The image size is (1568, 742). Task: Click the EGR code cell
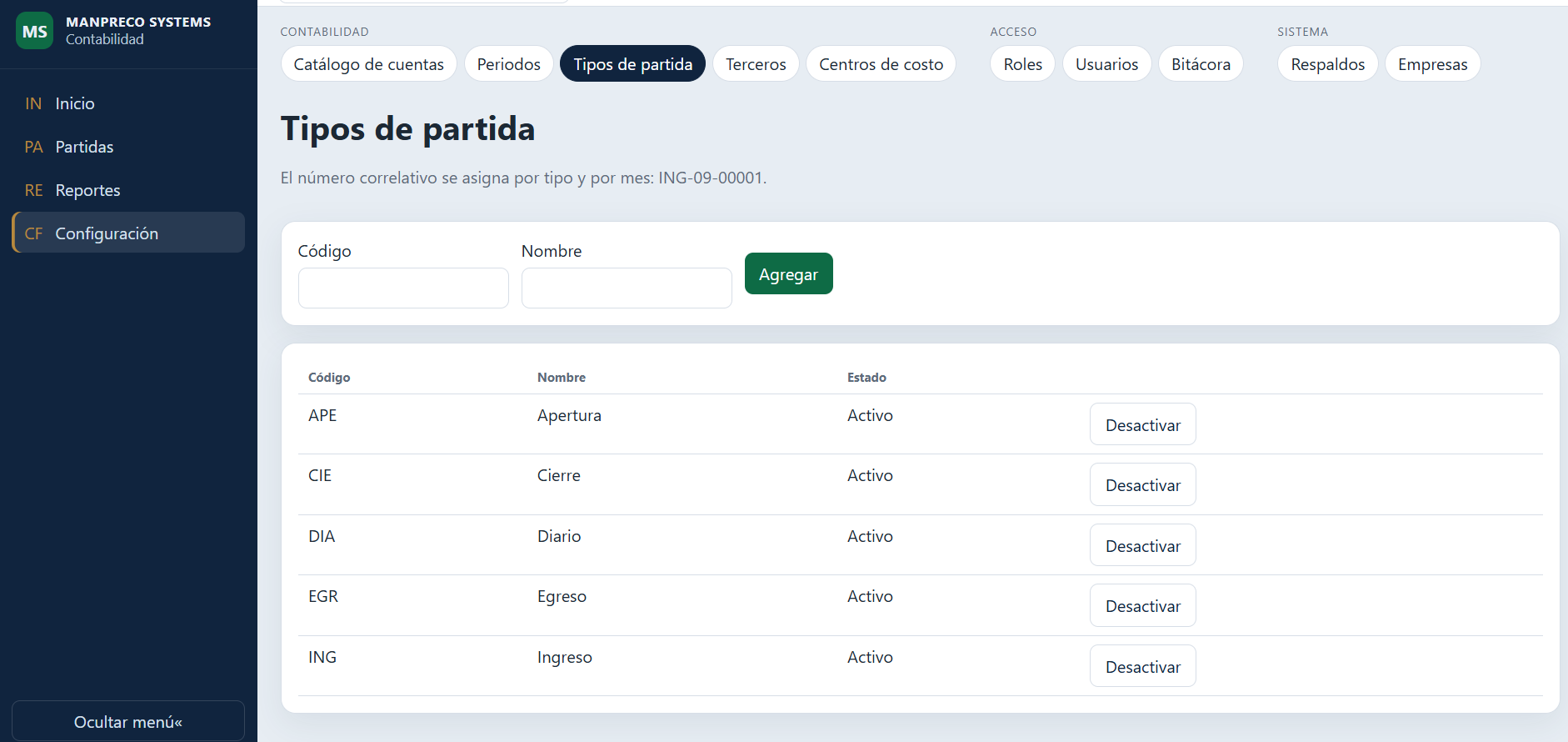pyautogui.click(x=323, y=596)
